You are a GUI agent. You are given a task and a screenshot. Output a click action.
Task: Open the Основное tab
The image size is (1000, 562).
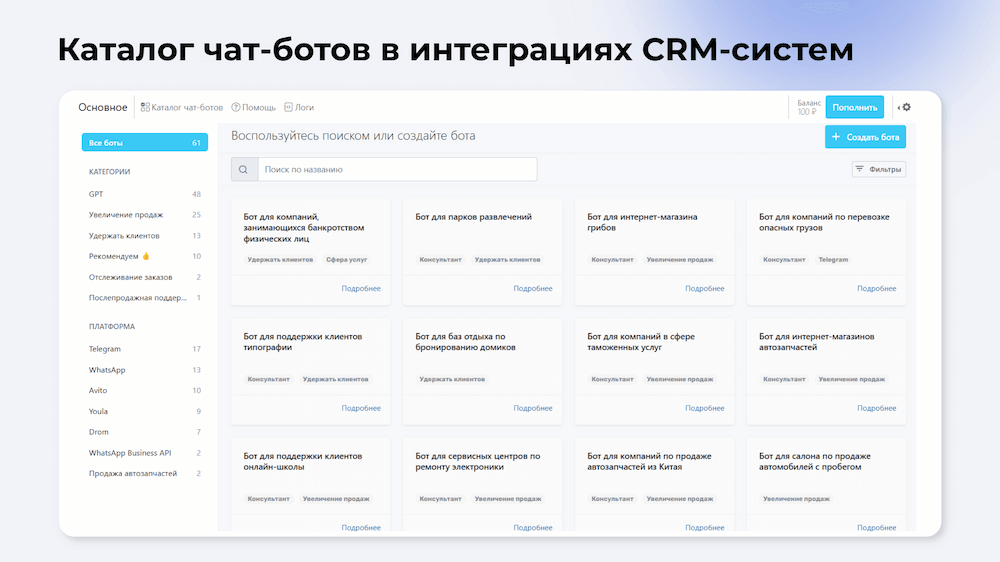(103, 107)
